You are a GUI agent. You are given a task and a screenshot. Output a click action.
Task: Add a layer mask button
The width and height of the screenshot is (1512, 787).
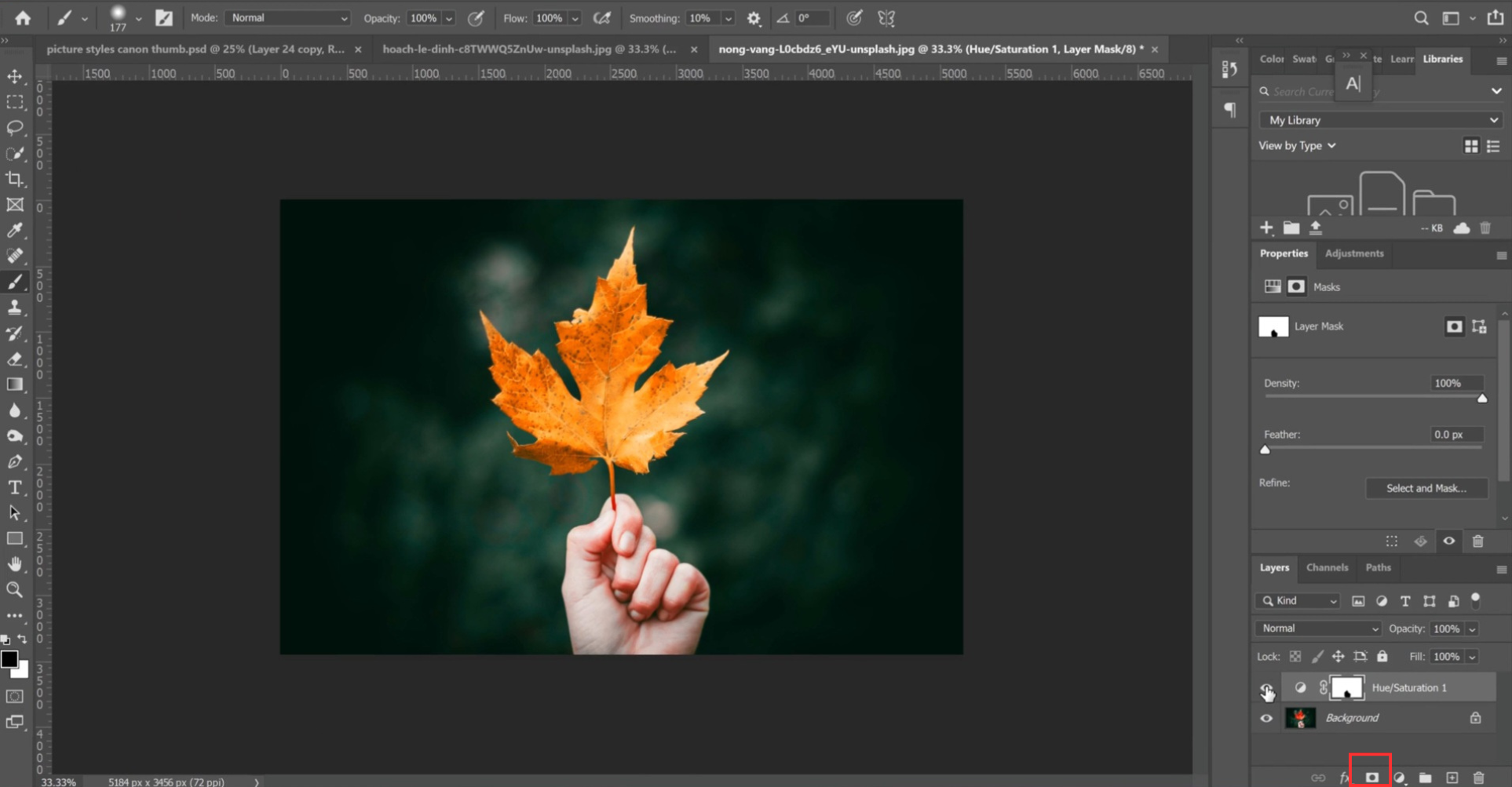[1371, 778]
